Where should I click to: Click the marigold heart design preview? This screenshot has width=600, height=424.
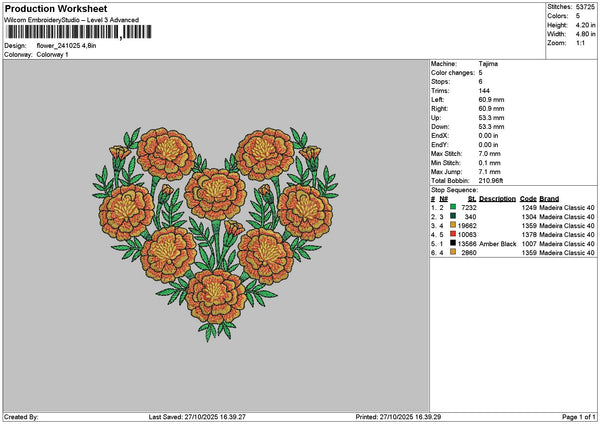click(215, 234)
